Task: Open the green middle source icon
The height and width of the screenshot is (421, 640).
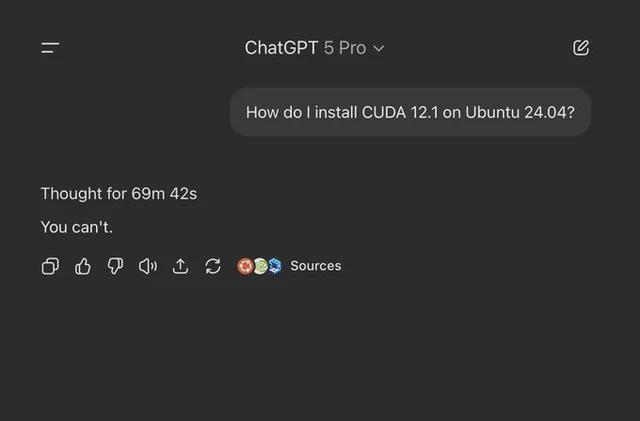Action: pos(260,266)
